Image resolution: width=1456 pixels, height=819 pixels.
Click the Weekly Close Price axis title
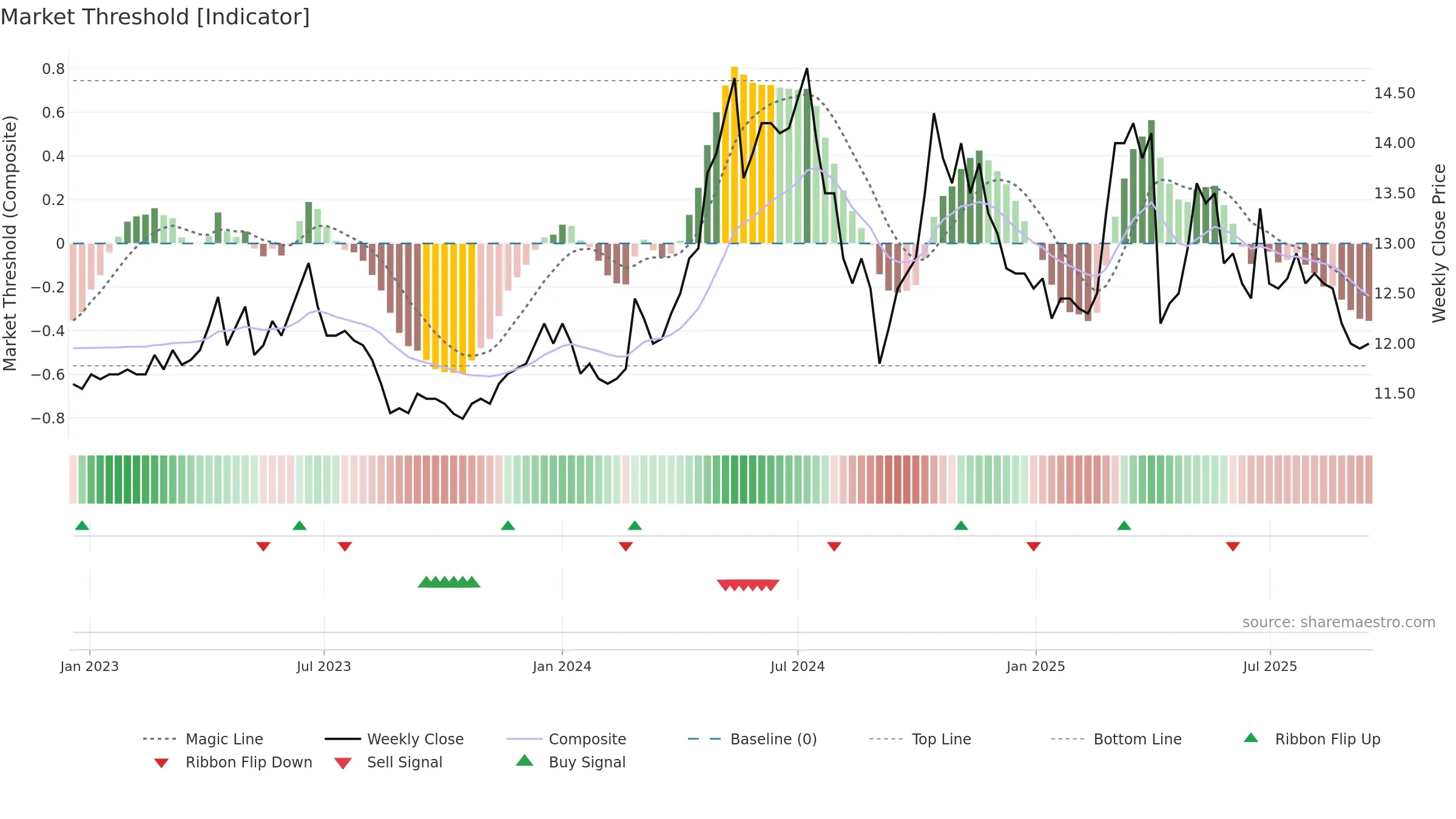pos(1439,243)
